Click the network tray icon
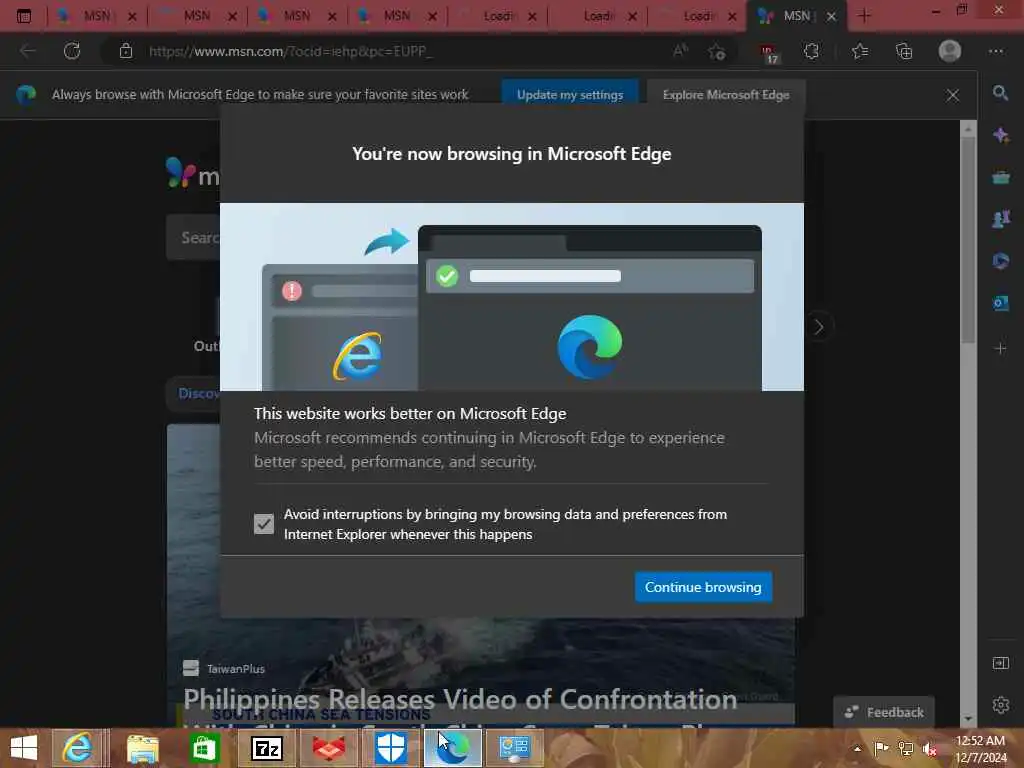 [905, 749]
